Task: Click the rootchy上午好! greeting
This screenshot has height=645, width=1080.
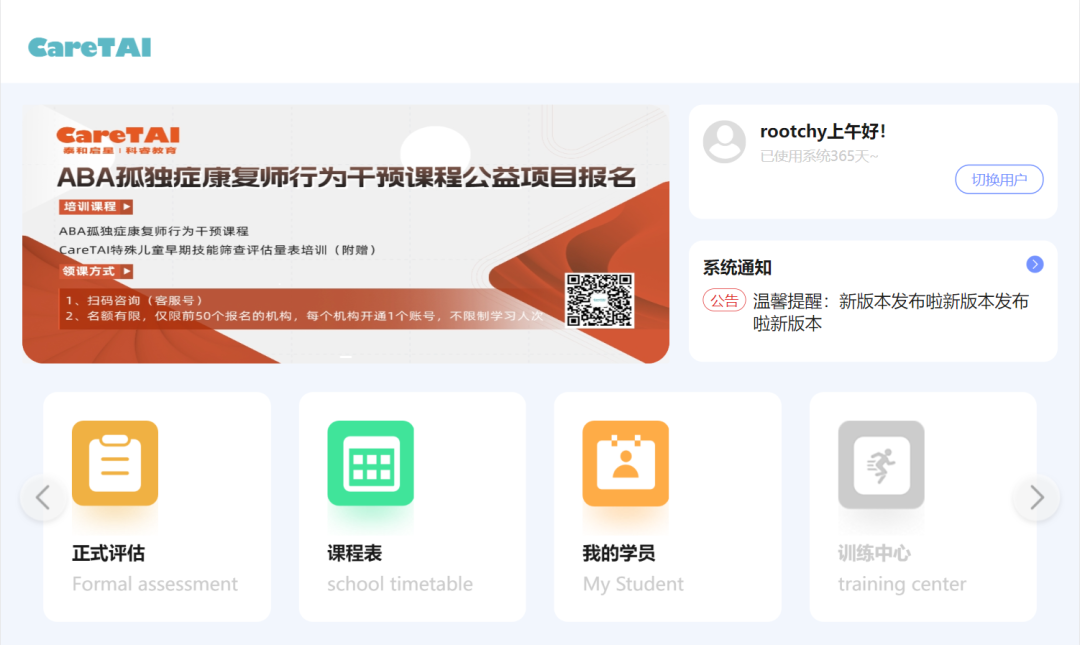Action: pos(822,131)
